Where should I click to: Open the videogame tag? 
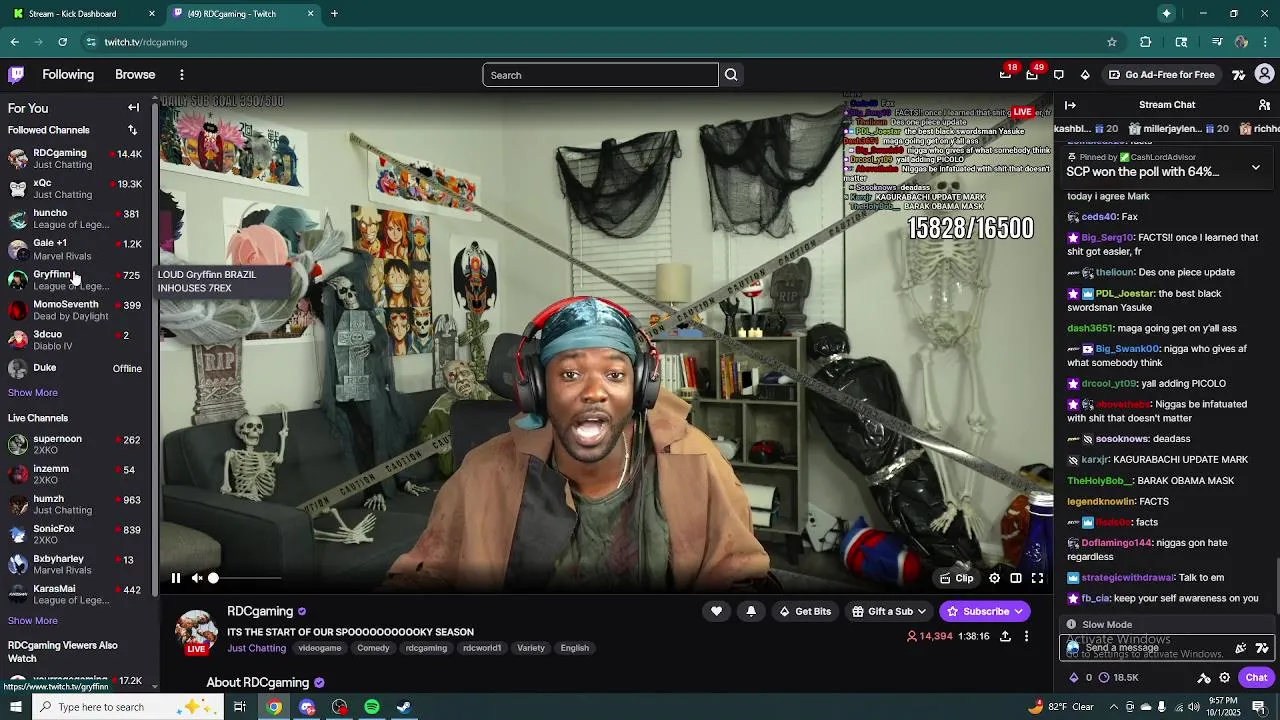point(320,648)
